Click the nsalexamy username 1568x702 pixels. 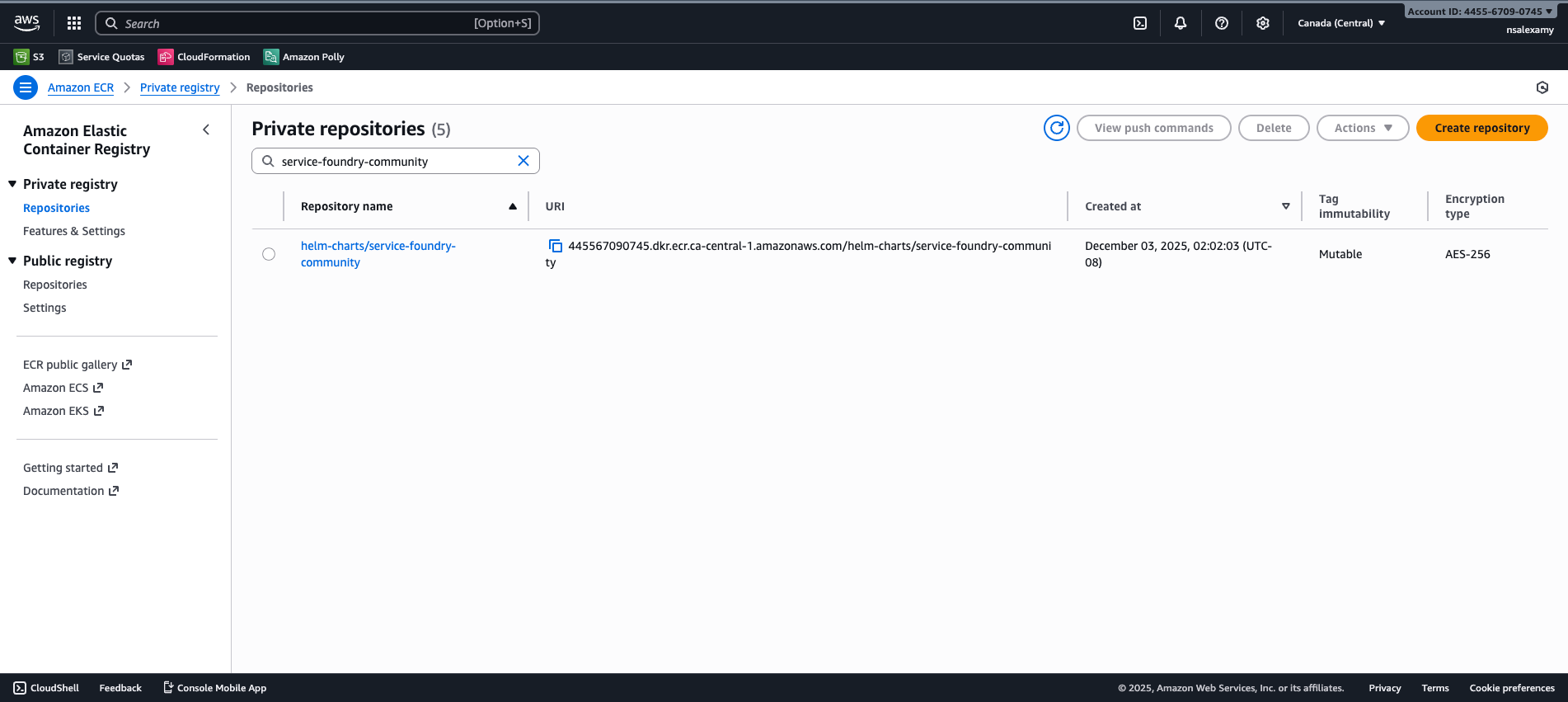[x=1530, y=30]
